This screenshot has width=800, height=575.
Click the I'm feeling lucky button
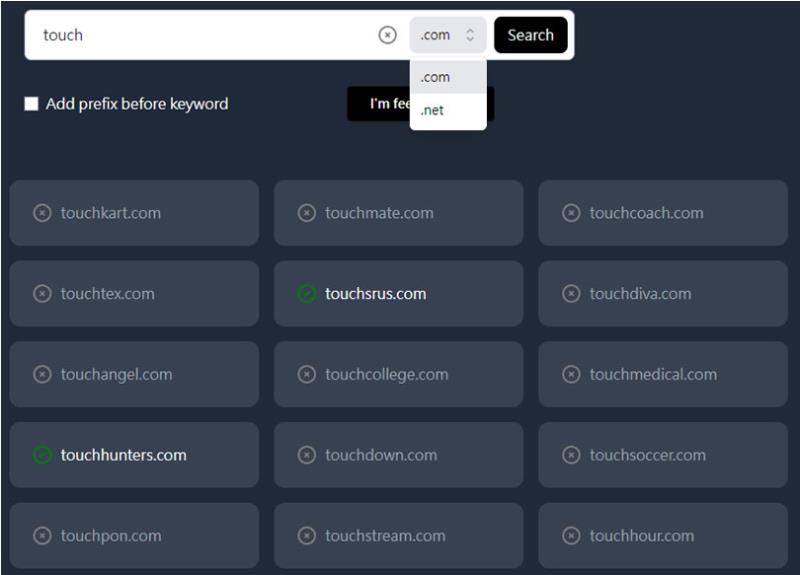click(x=421, y=104)
